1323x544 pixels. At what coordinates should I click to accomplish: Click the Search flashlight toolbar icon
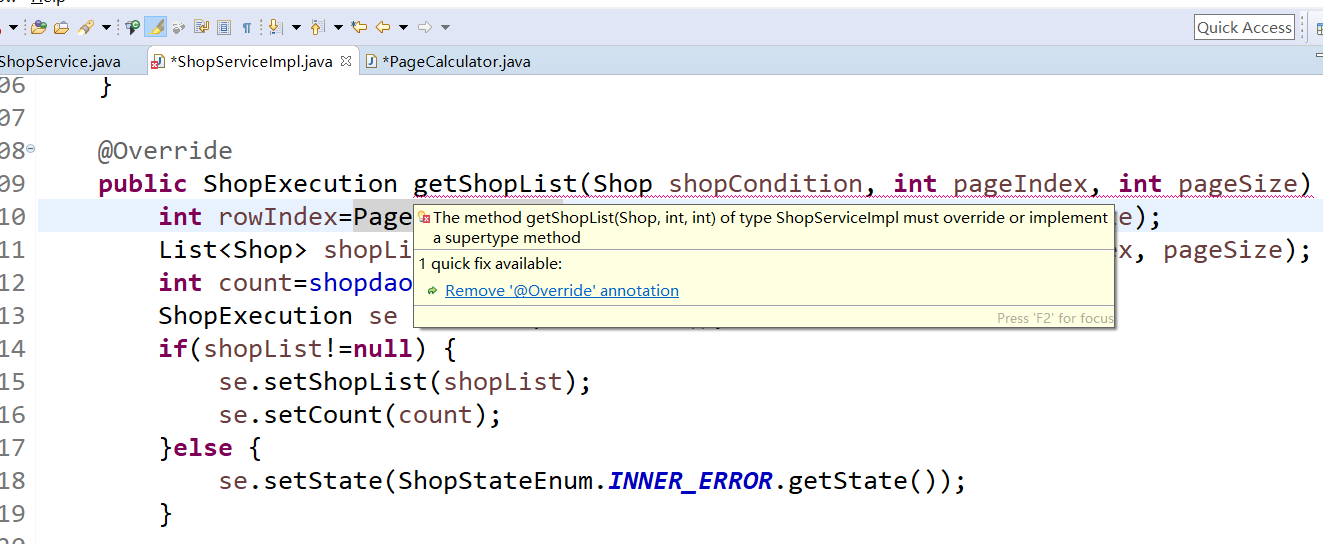click(x=85, y=27)
